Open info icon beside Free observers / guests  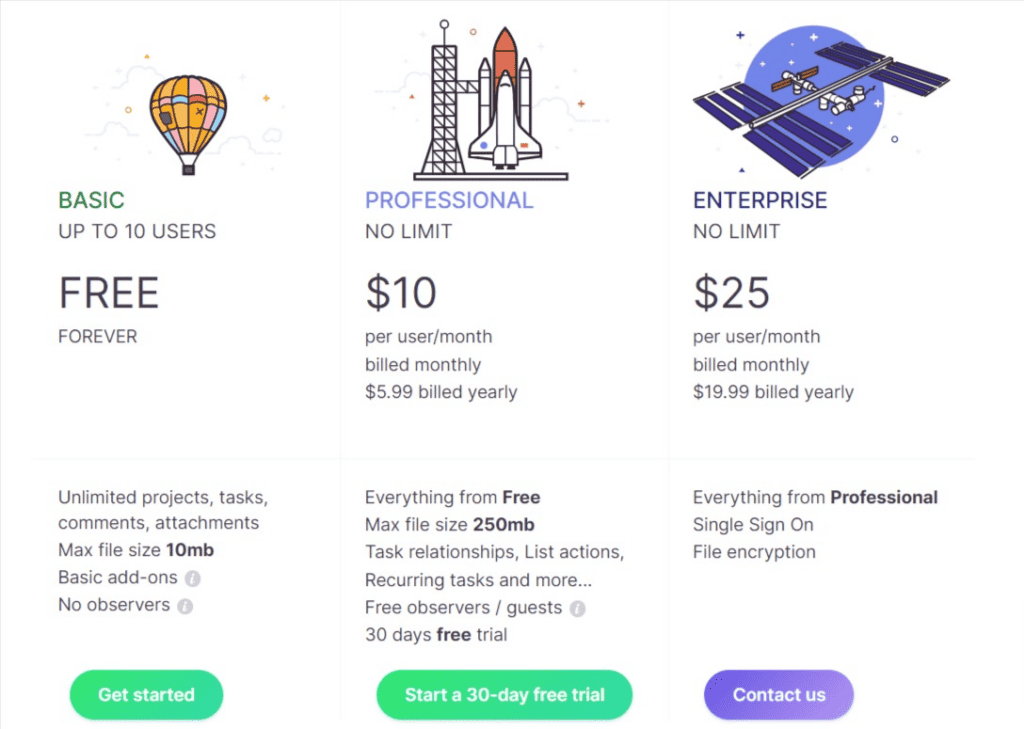577,609
